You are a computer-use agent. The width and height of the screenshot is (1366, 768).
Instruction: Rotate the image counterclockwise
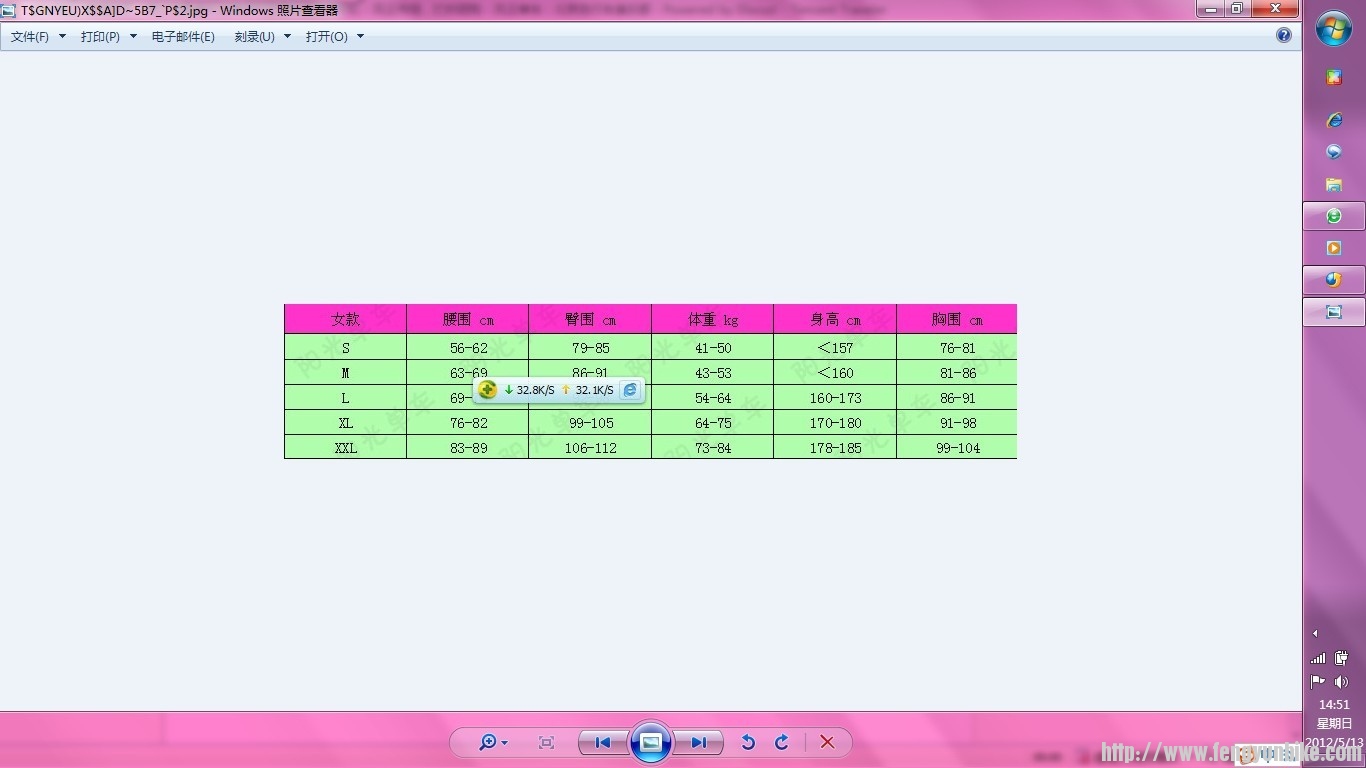point(747,742)
